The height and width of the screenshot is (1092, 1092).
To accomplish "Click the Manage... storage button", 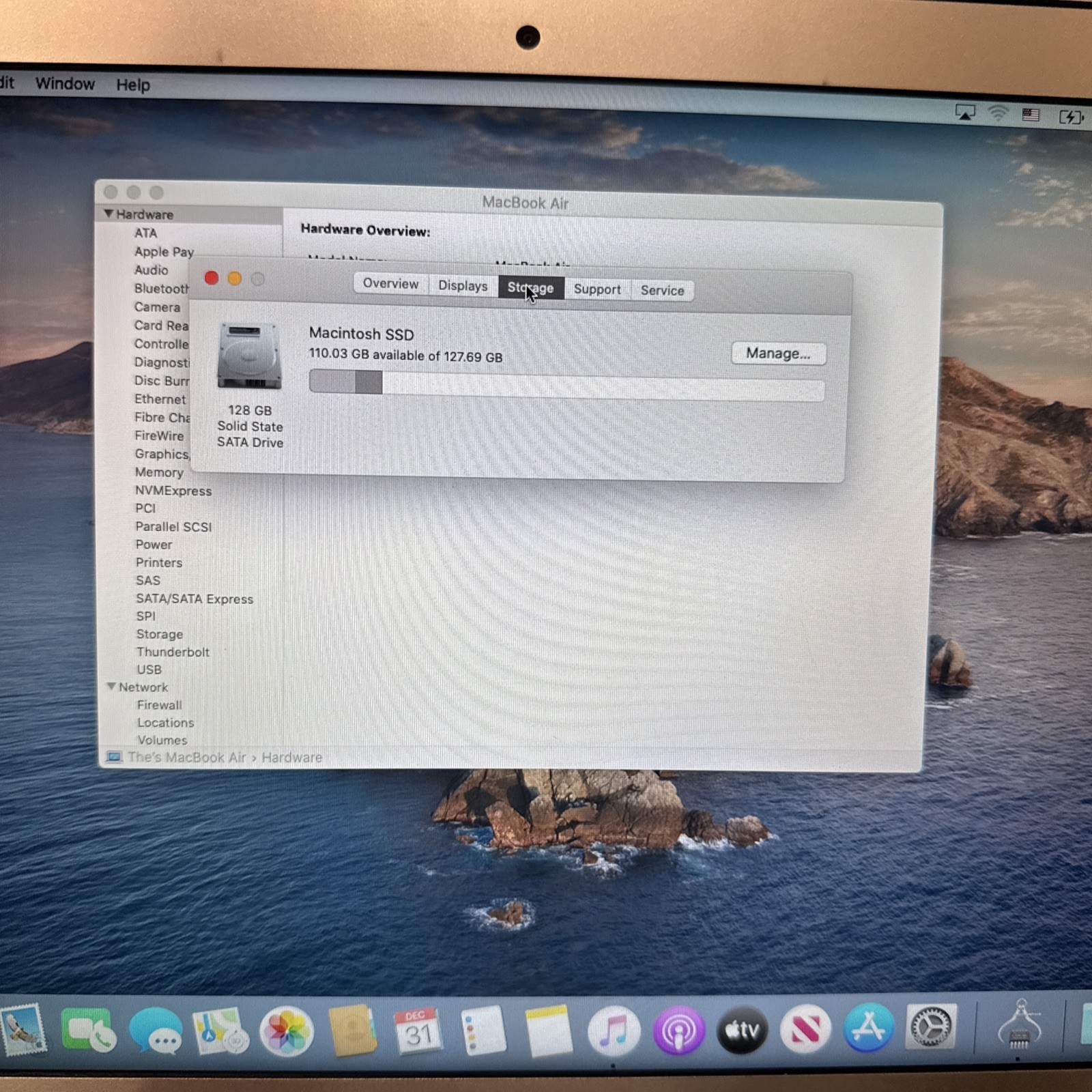I will pyautogui.click(x=778, y=354).
